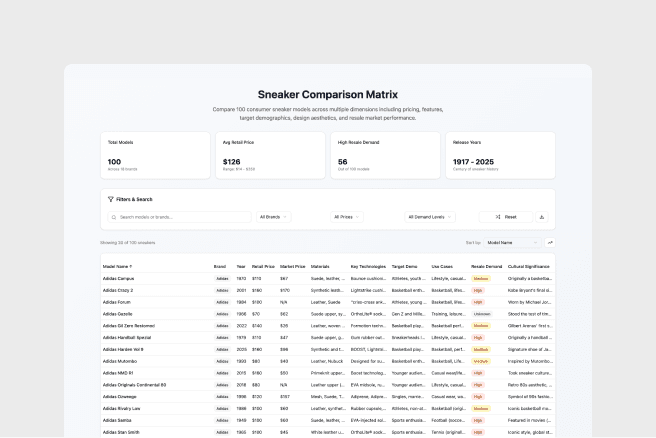Select the Adidas Crazy 2 row name
The image size is (656, 438).
point(118,290)
